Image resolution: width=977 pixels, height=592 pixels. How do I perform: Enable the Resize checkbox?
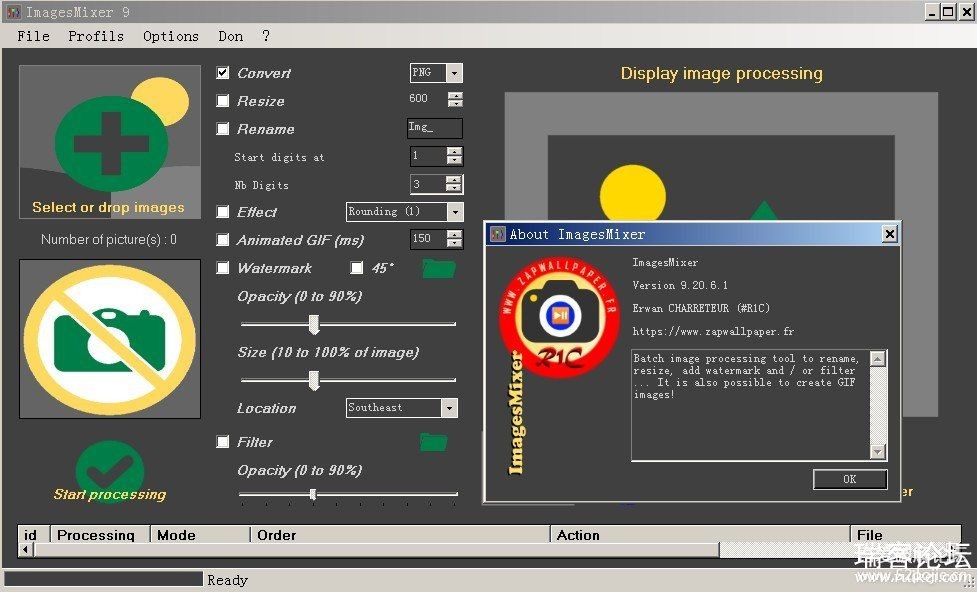[223, 101]
